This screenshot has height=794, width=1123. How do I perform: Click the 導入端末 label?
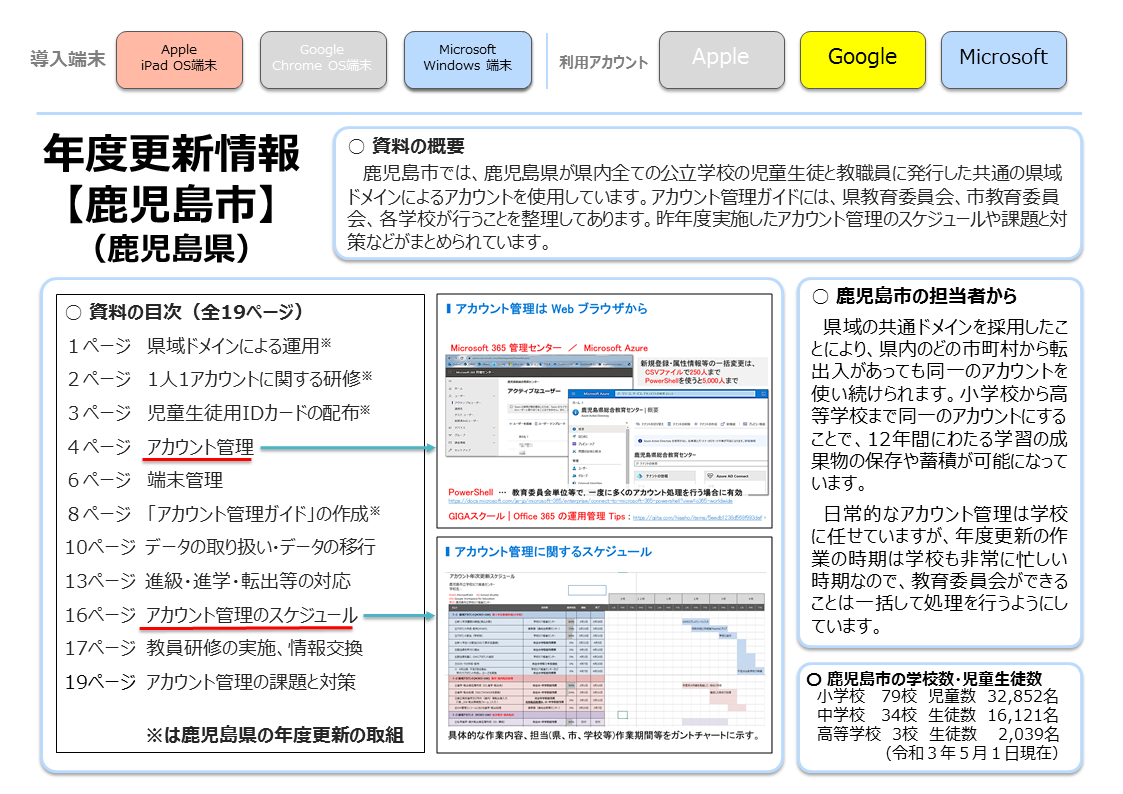click(68, 59)
